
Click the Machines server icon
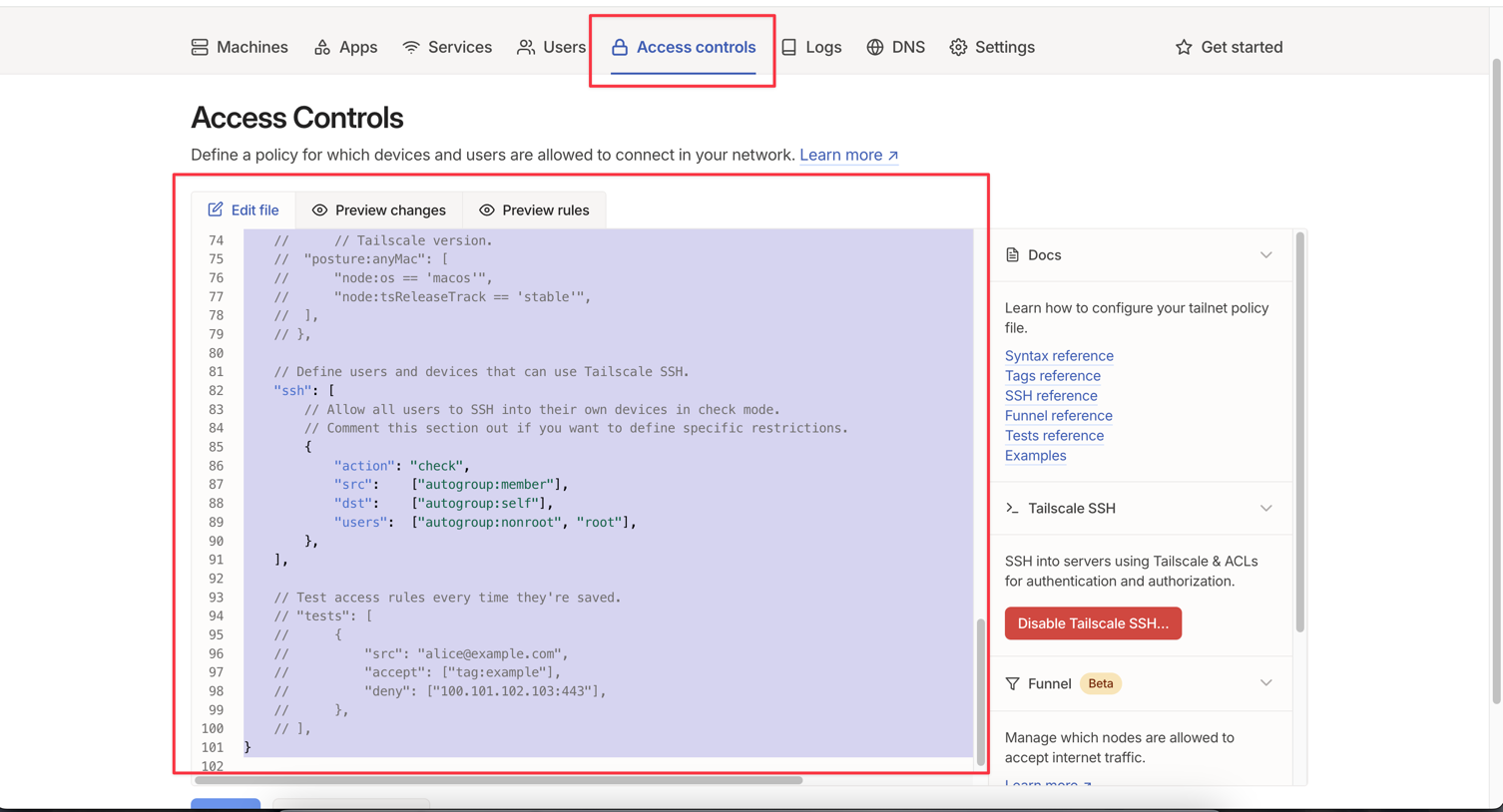tap(200, 47)
